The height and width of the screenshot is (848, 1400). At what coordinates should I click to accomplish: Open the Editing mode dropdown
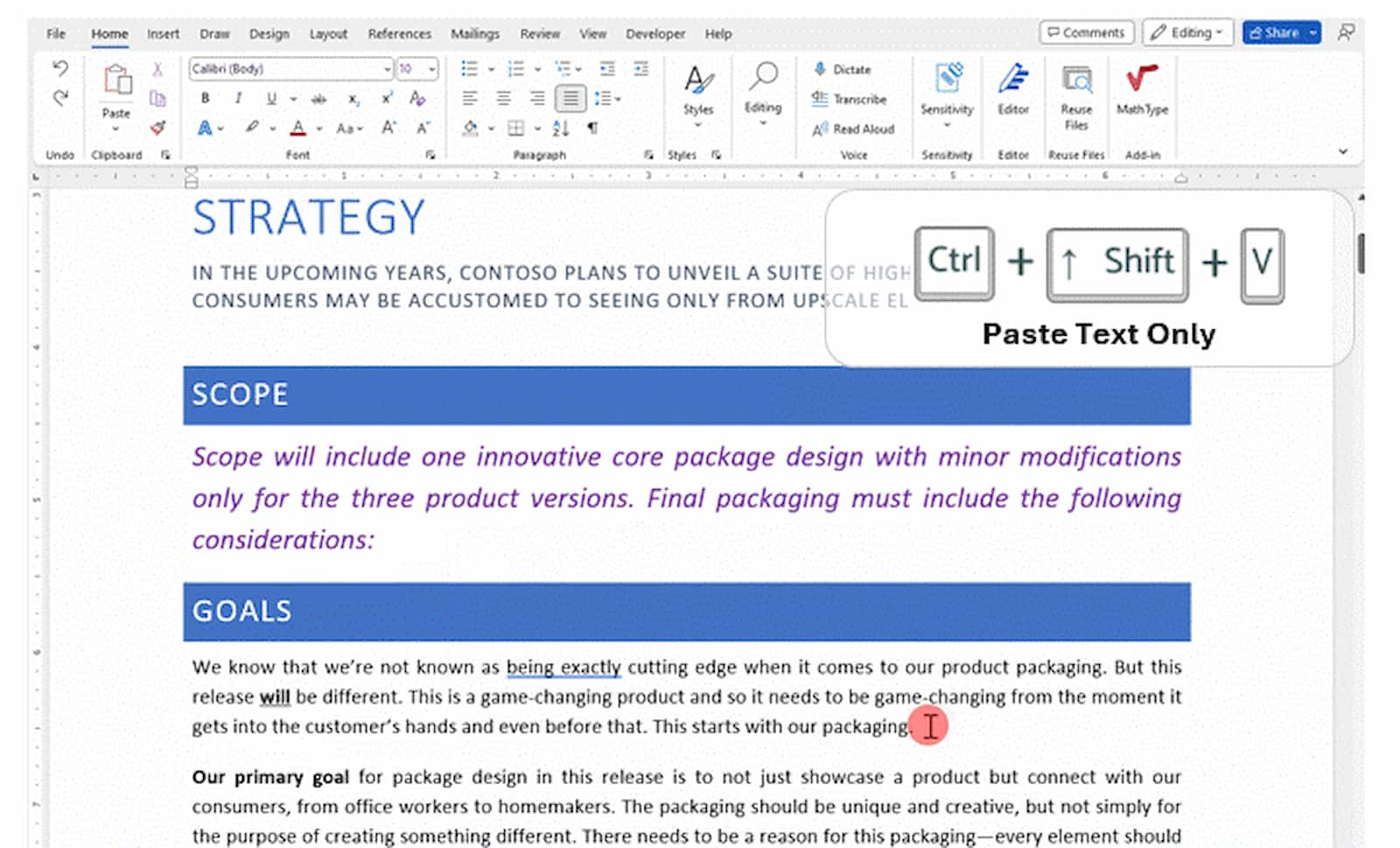1187,32
